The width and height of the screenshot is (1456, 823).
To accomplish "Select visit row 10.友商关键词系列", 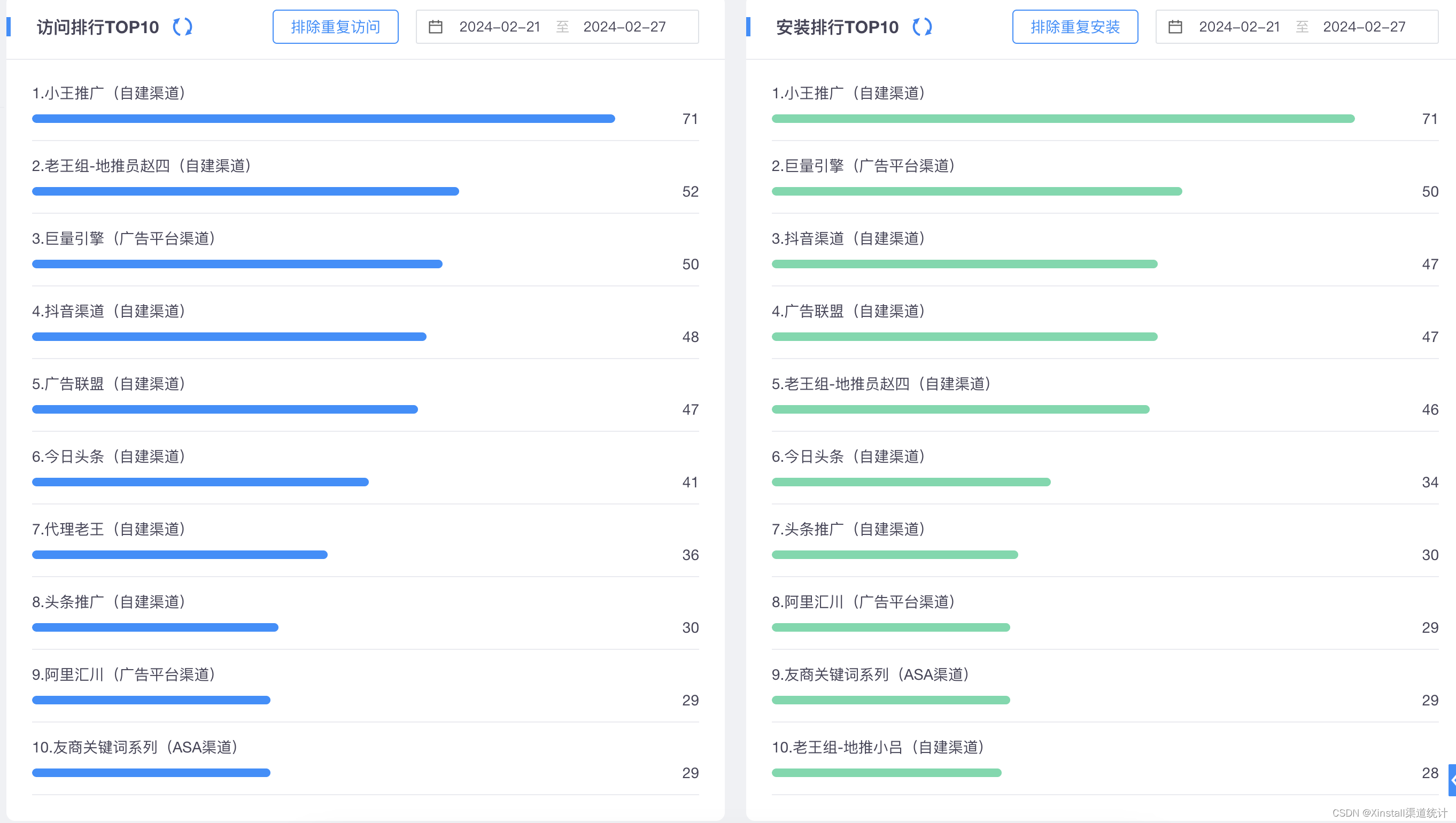I will 365,758.
